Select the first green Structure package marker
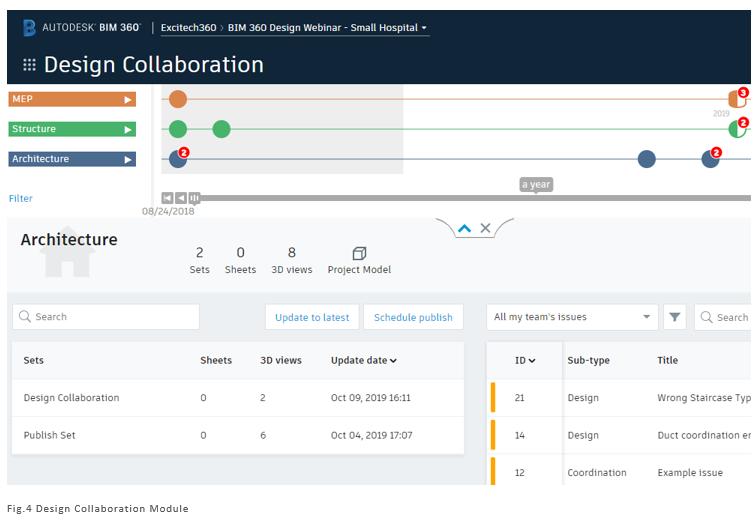The height and width of the screenshot is (525, 751). pyautogui.click(x=178, y=129)
